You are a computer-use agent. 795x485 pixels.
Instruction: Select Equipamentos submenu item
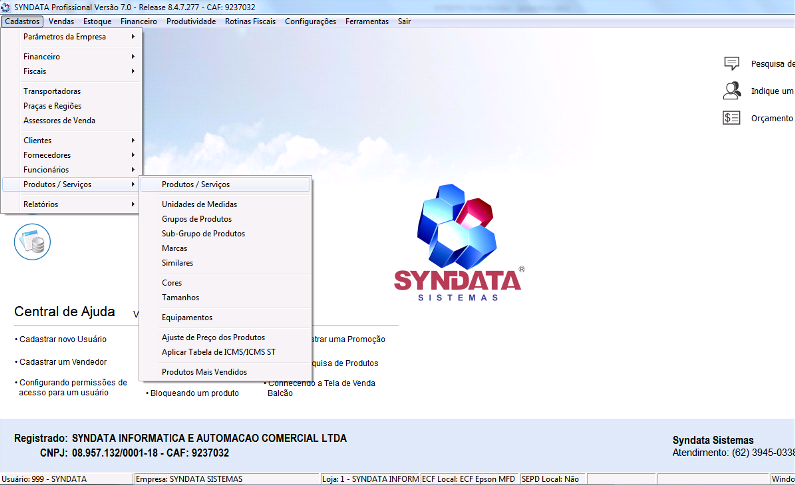coord(225,317)
